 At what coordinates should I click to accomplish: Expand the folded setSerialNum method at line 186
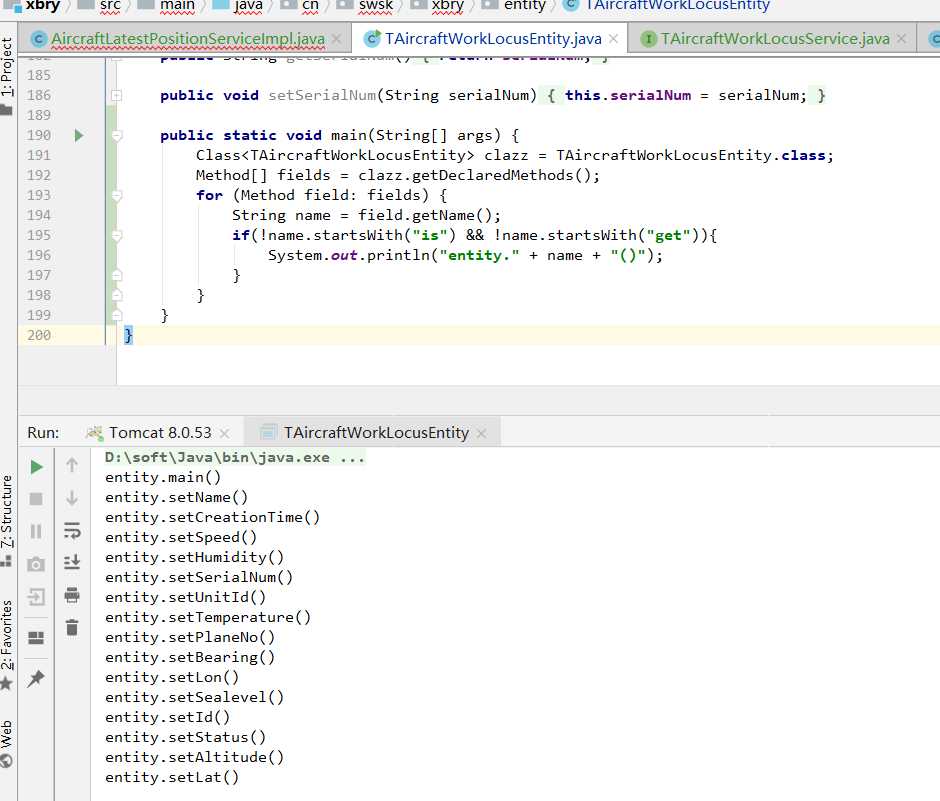pyautogui.click(x=116, y=95)
